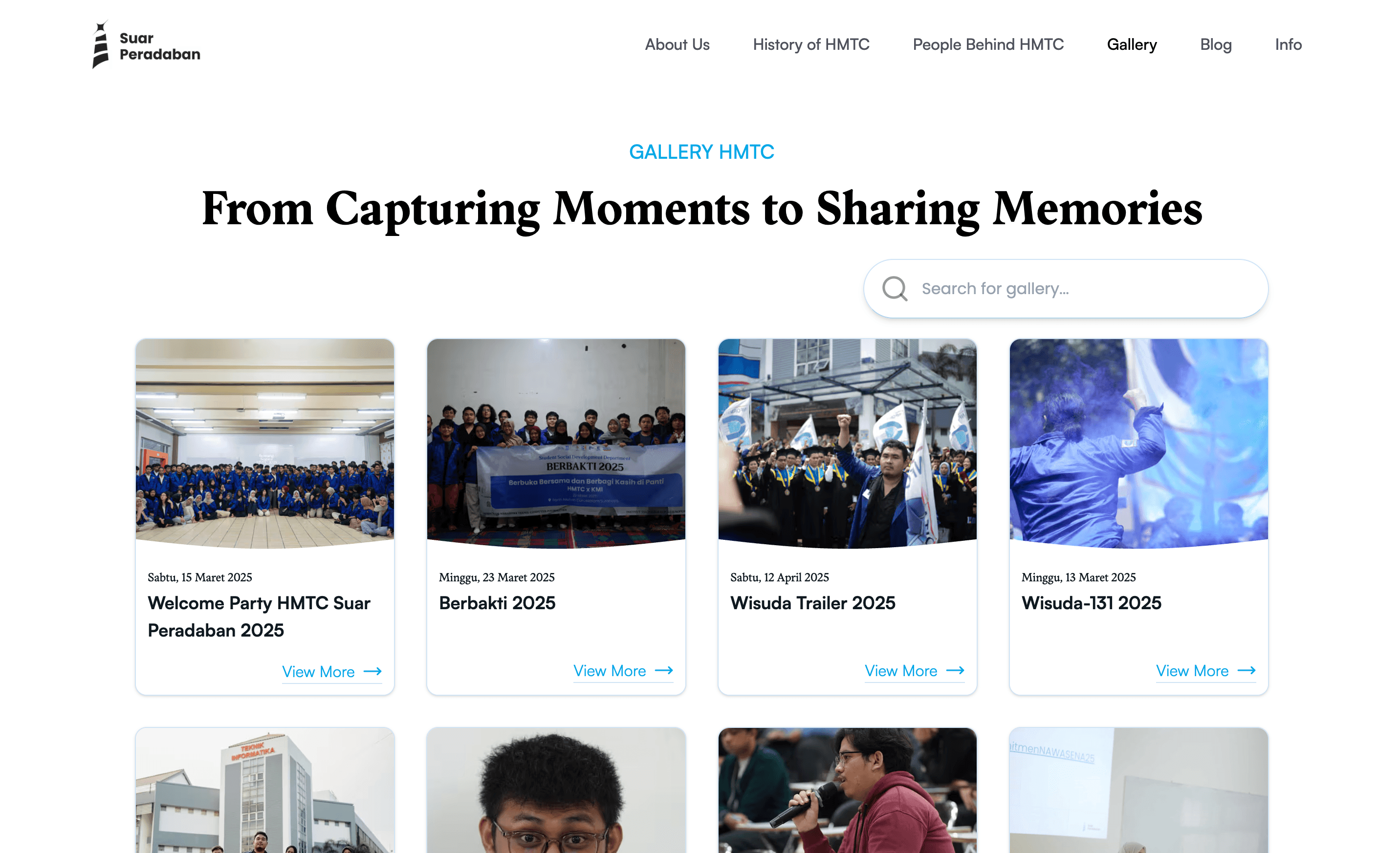Open the About Us menu item

677,44
